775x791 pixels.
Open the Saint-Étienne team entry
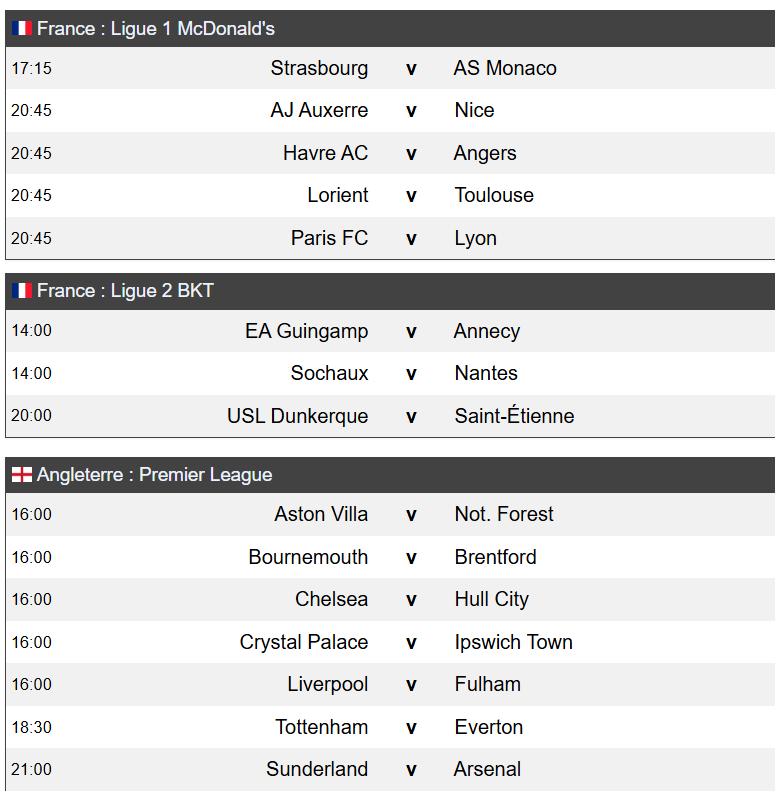(514, 416)
